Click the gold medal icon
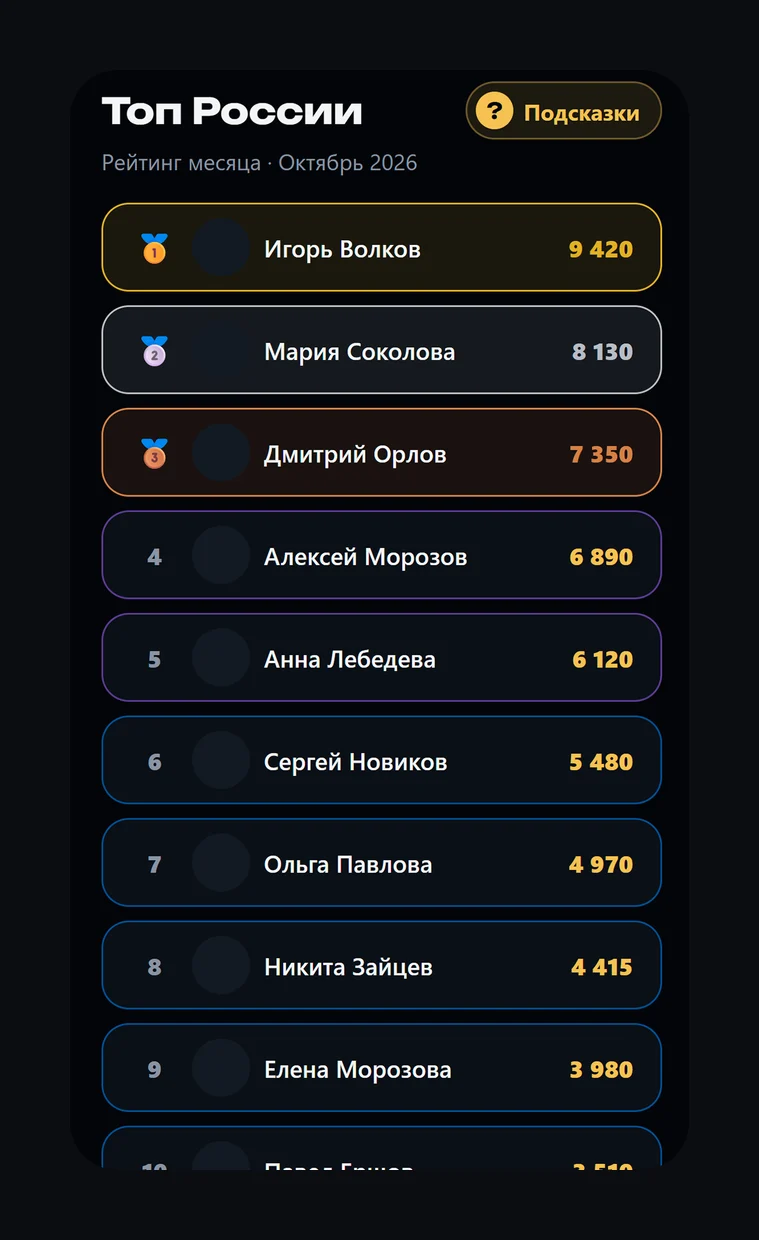This screenshot has height=1240, width=759. 154,248
